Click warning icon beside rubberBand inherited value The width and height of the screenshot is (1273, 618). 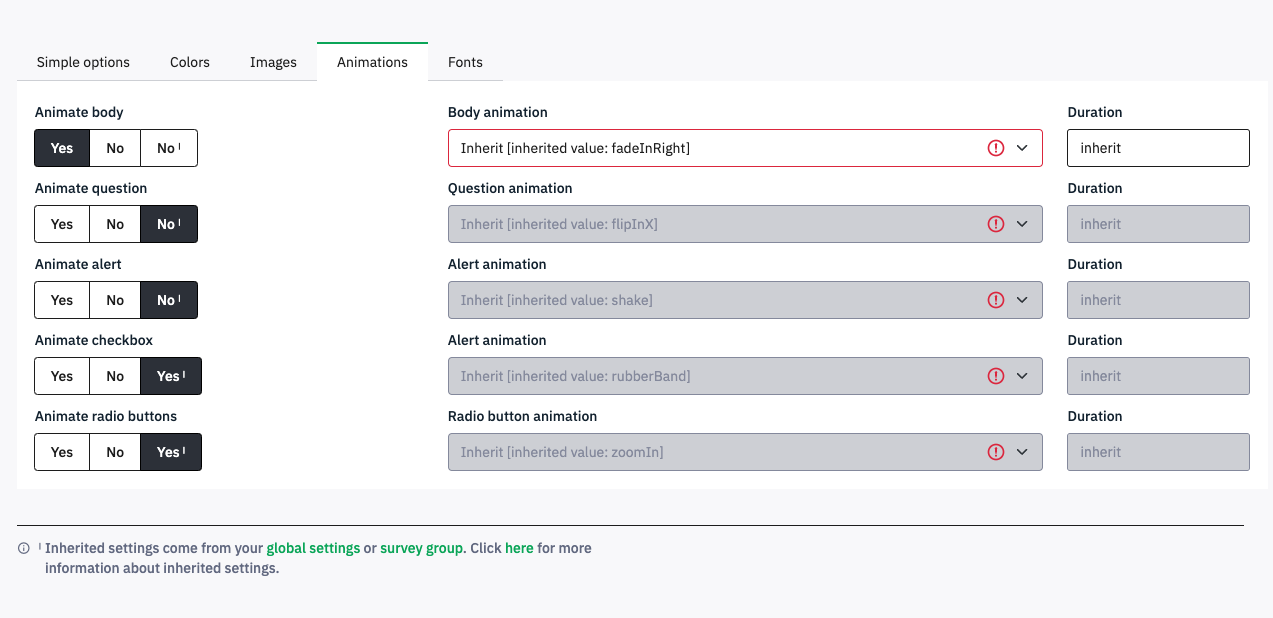tap(995, 376)
